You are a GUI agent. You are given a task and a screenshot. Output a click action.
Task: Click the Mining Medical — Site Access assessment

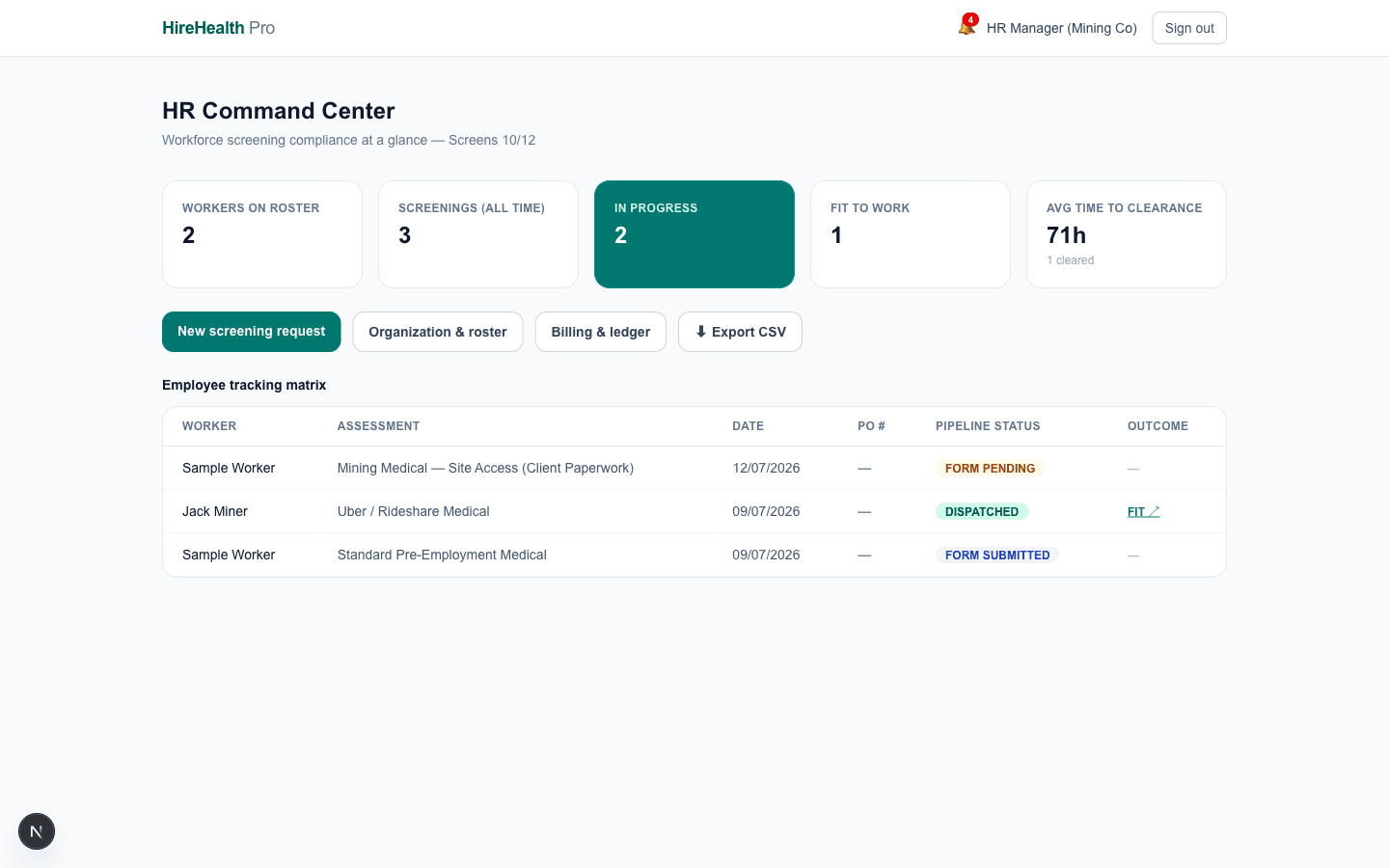(485, 469)
